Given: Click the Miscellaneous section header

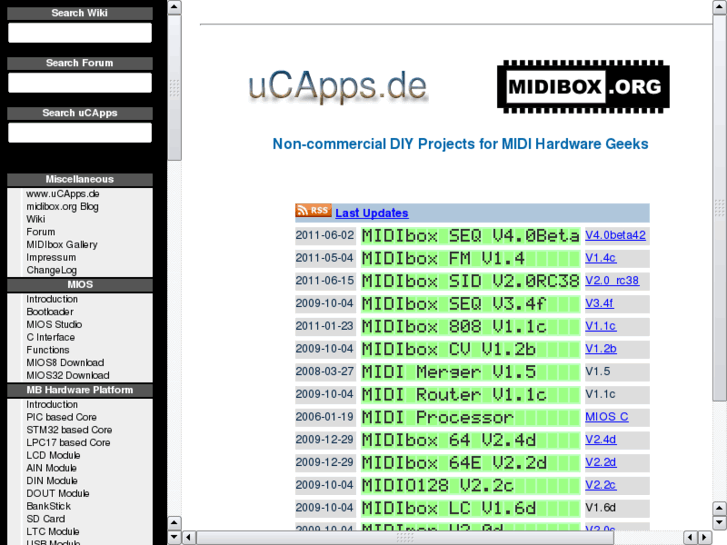Looking at the screenshot, I should [80, 180].
